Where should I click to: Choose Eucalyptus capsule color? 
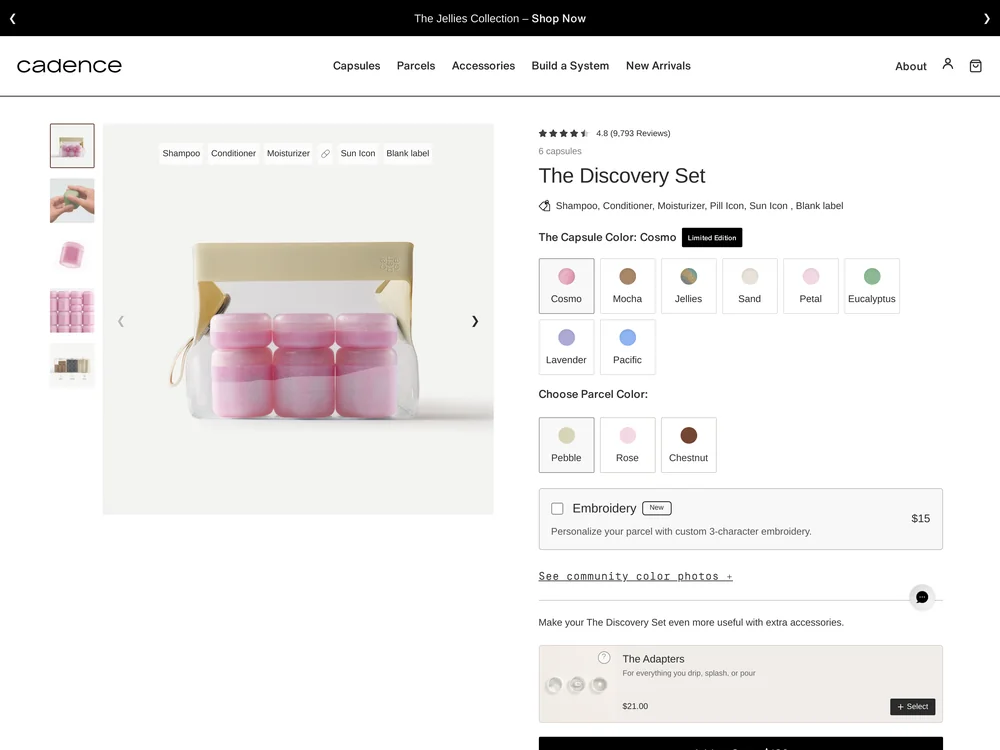tap(872, 286)
